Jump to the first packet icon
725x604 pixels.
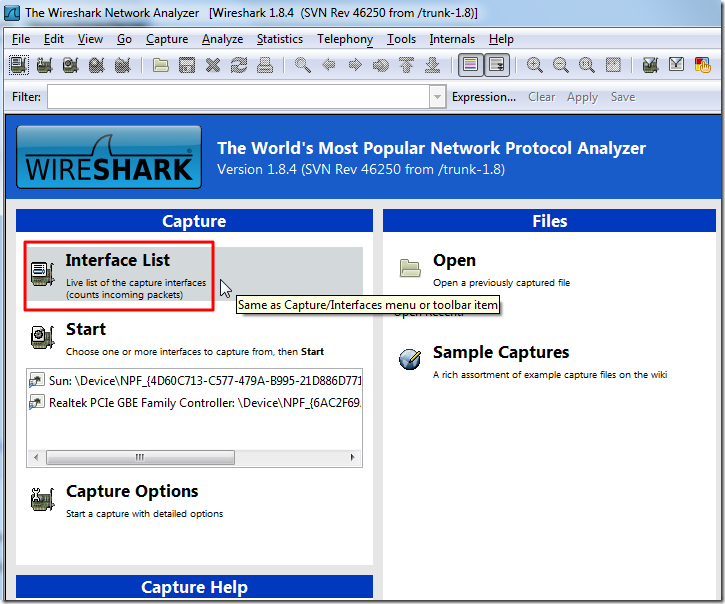tap(406, 65)
